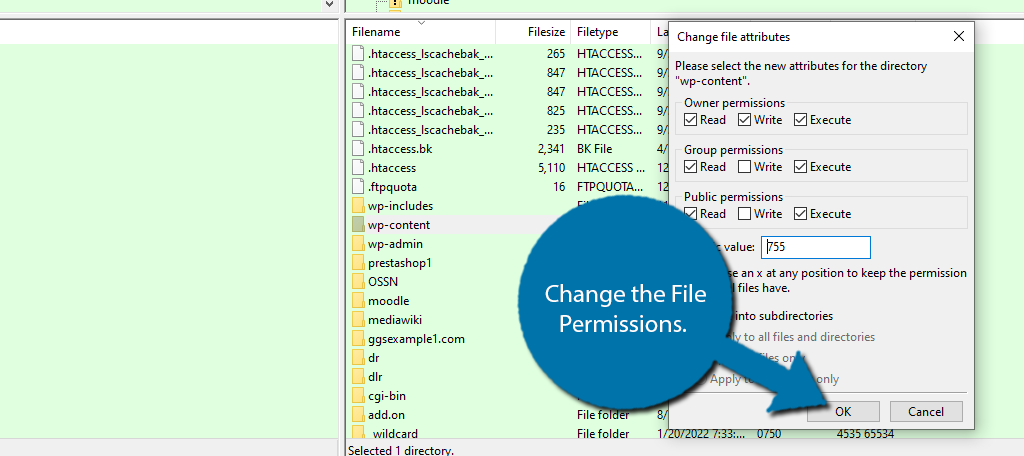Uncheck Public Execute permission
The height and width of the screenshot is (456, 1024).
[801, 214]
